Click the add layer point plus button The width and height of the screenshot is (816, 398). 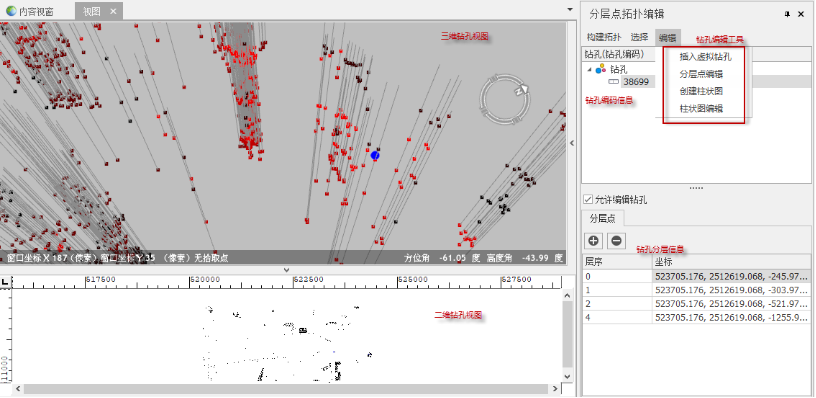594,241
